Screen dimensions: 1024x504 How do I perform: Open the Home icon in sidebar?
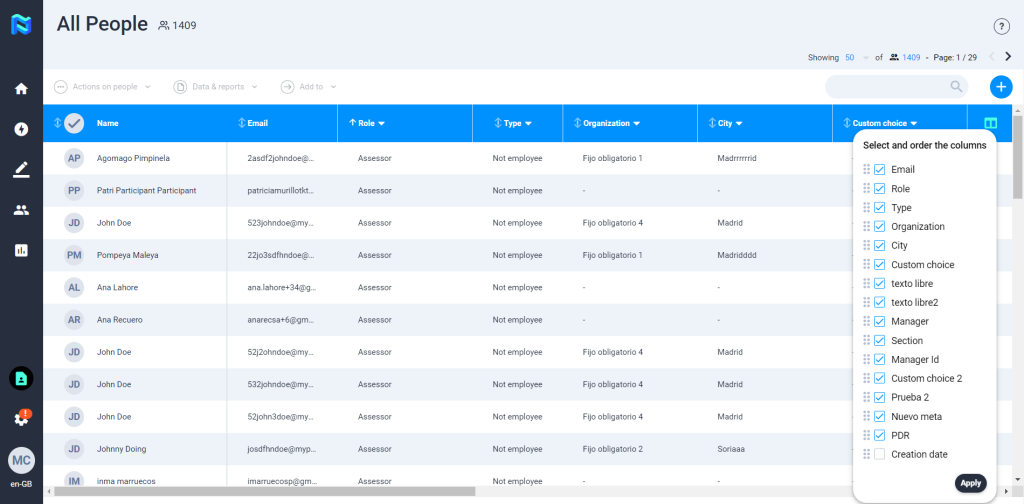point(21,89)
